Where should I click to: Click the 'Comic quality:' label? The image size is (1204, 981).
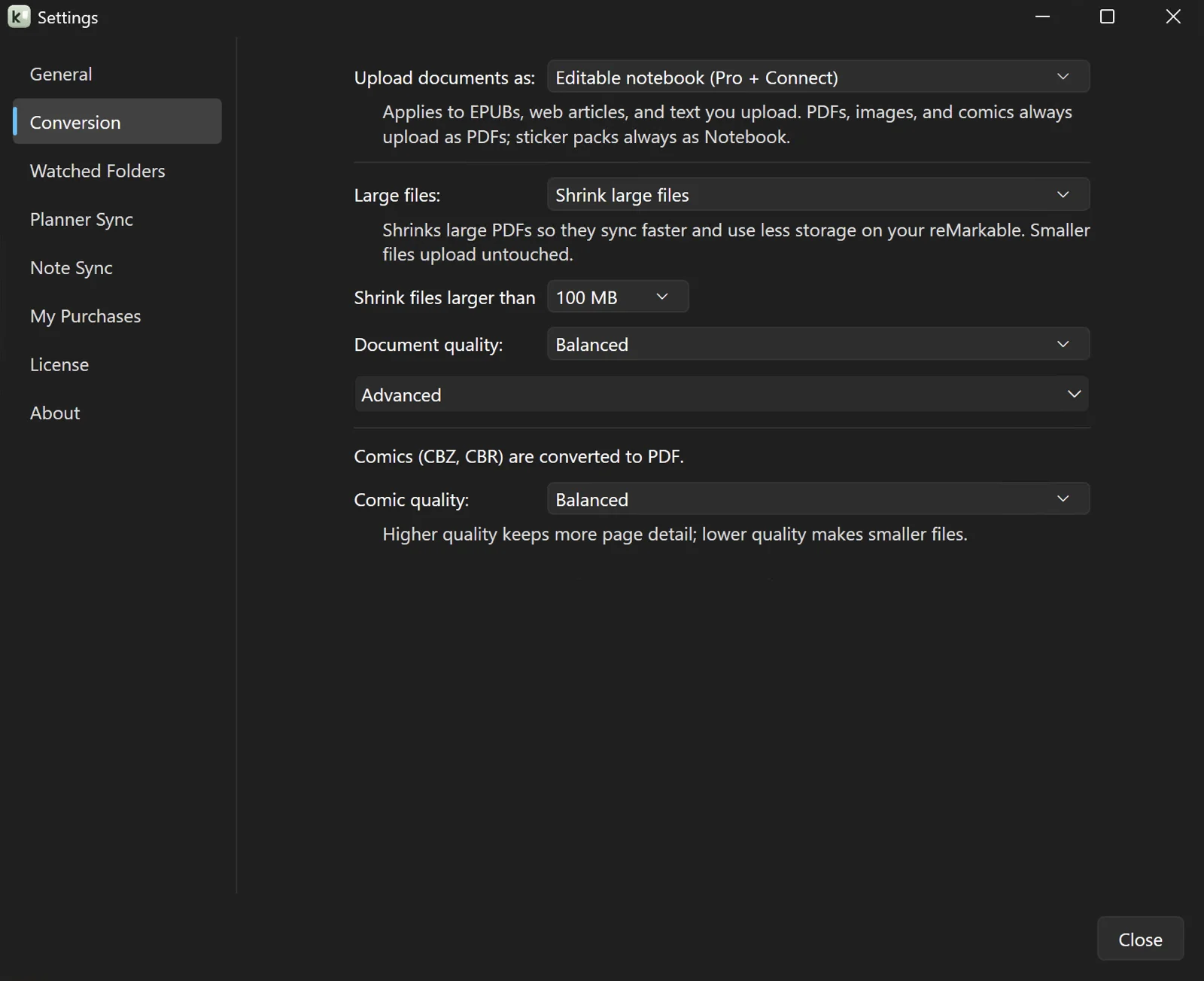411,500
